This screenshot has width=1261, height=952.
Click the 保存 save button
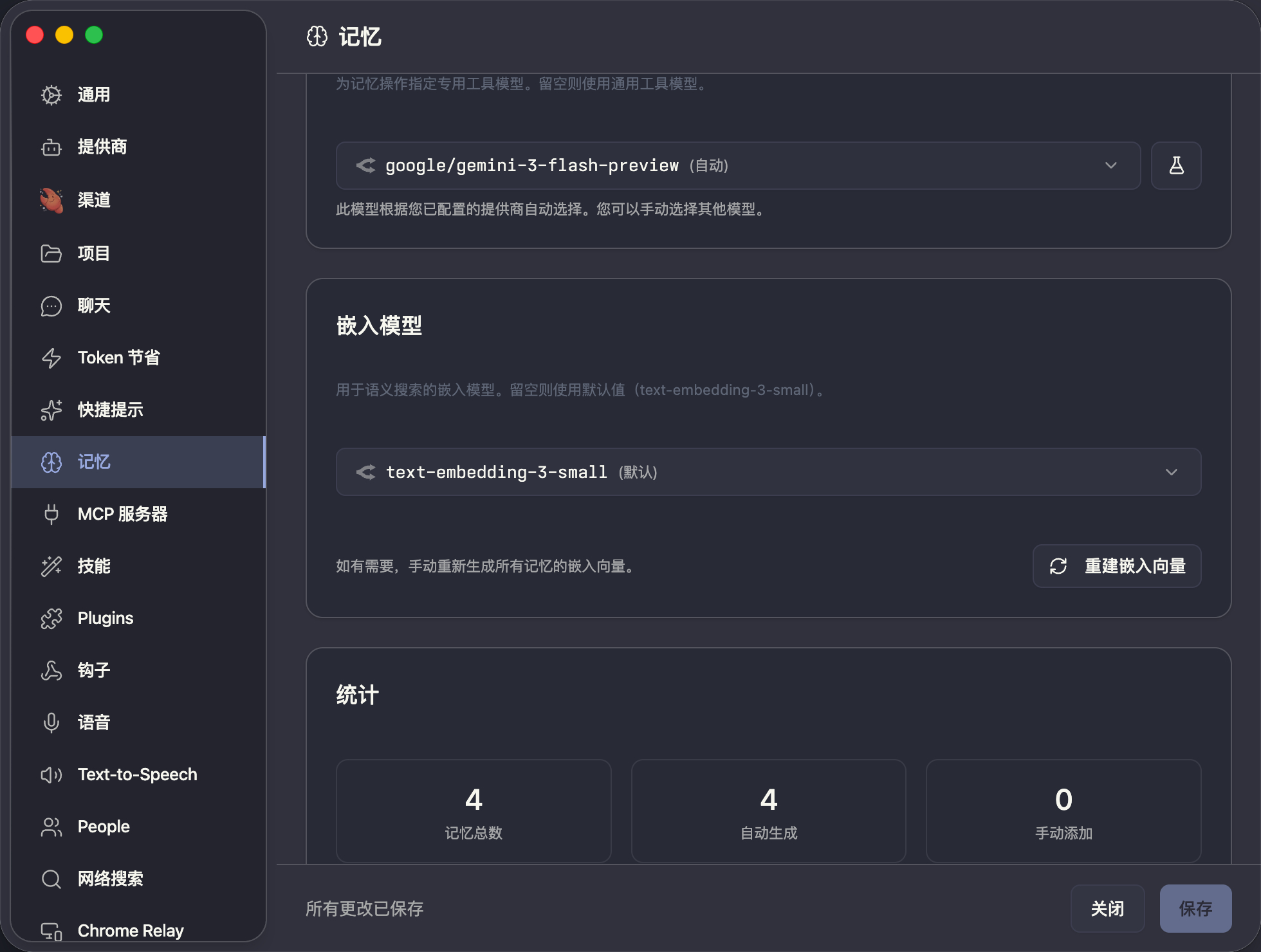coord(1195,908)
